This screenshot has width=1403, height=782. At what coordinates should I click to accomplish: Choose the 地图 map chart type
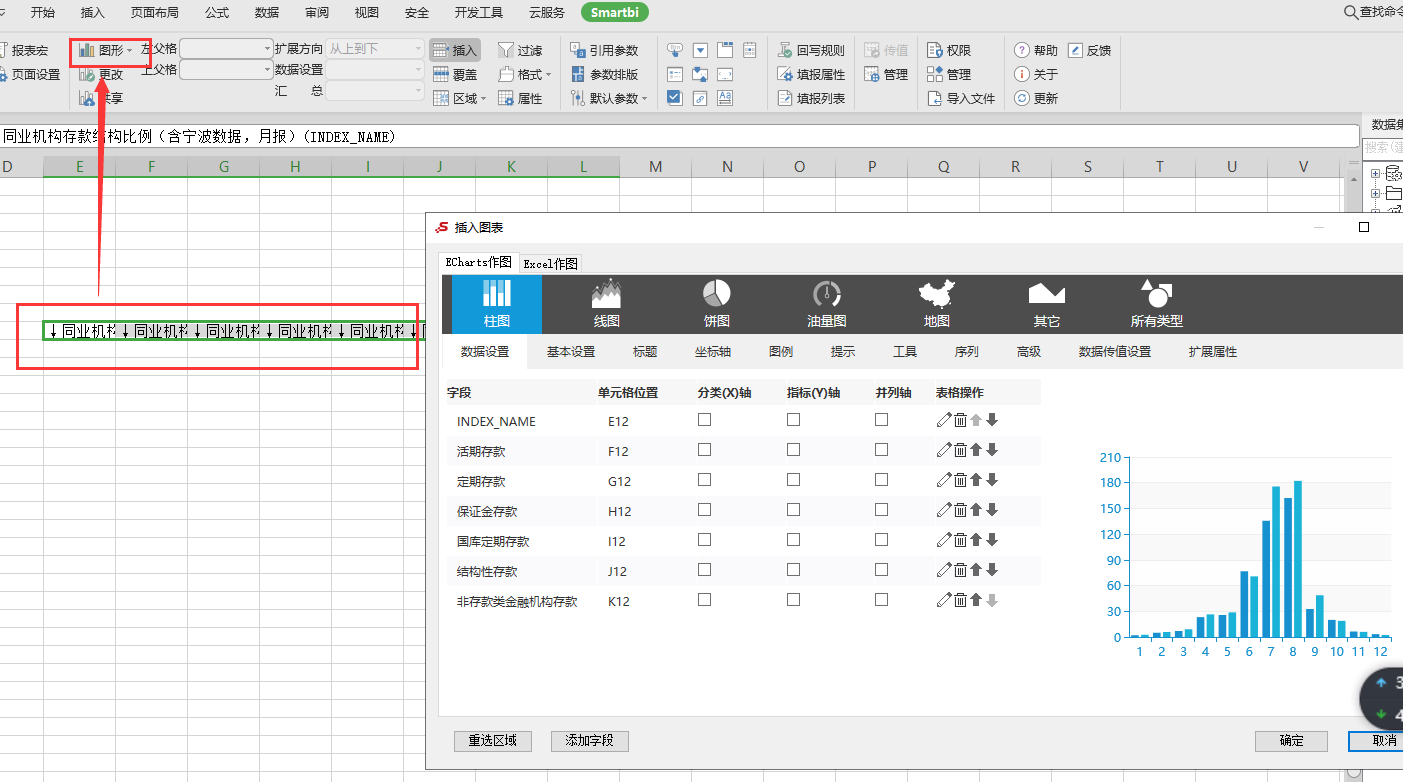(x=936, y=304)
